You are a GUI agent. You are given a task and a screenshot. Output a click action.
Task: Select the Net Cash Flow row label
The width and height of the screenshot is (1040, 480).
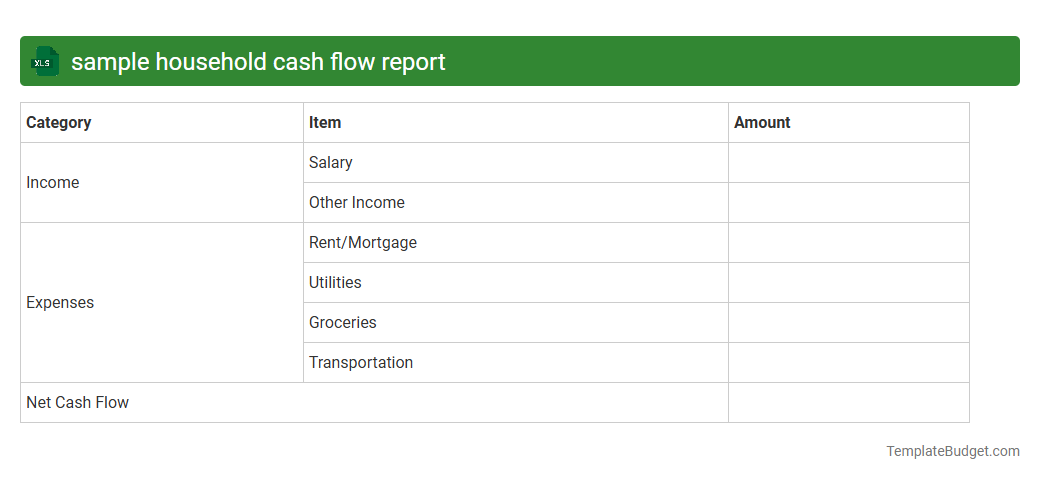374,402
